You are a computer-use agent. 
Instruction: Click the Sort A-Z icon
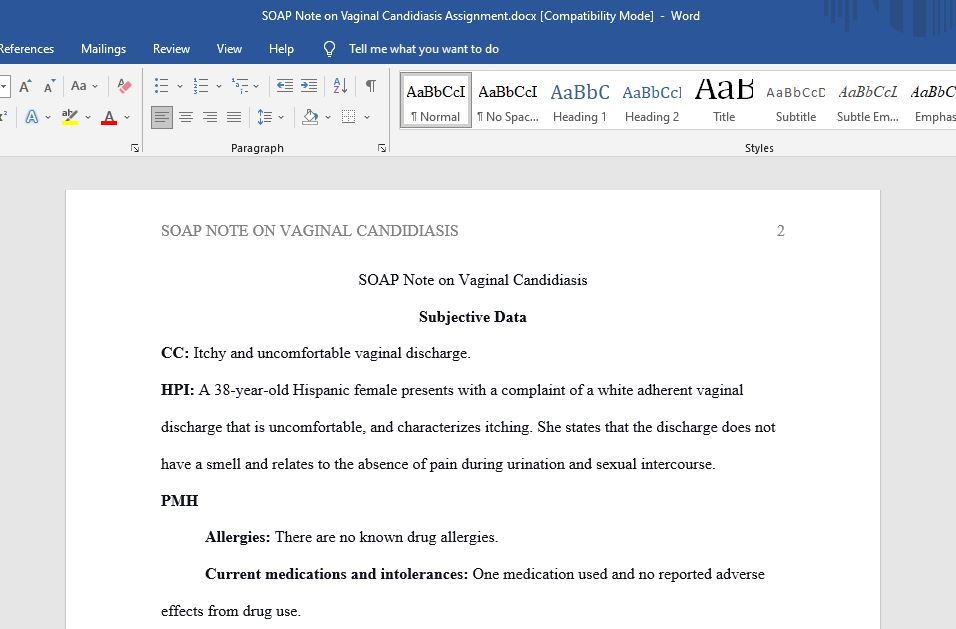pos(340,86)
